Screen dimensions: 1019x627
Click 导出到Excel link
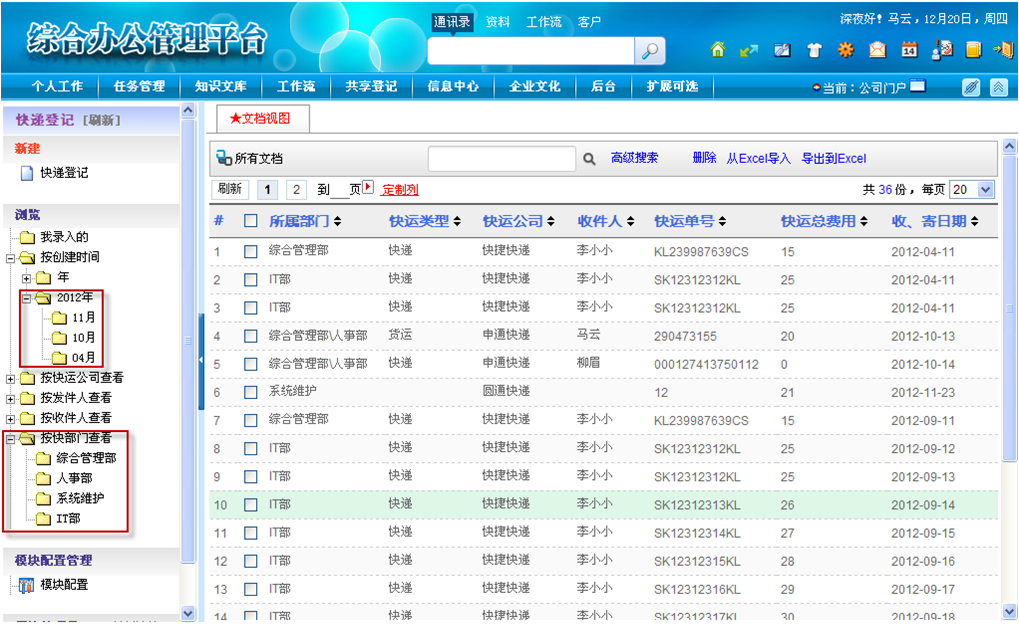click(x=834, y=159)
